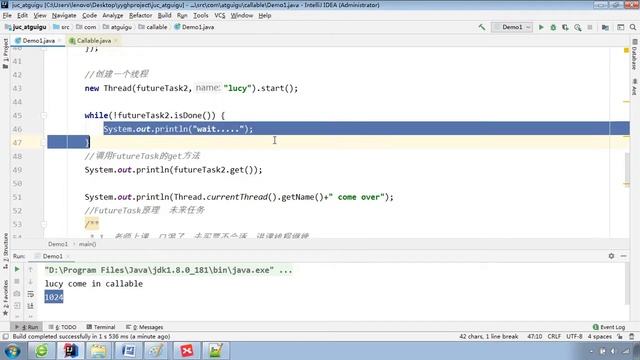Switch to Callable.java editor tab
Screen dimensions: 640x360
click(93, 40)
